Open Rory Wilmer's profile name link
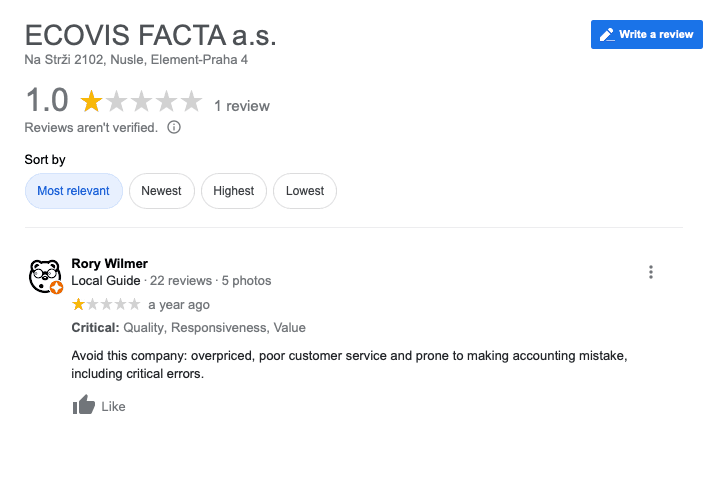This screenshot has width=719, height=477. [x=110, y=264]
